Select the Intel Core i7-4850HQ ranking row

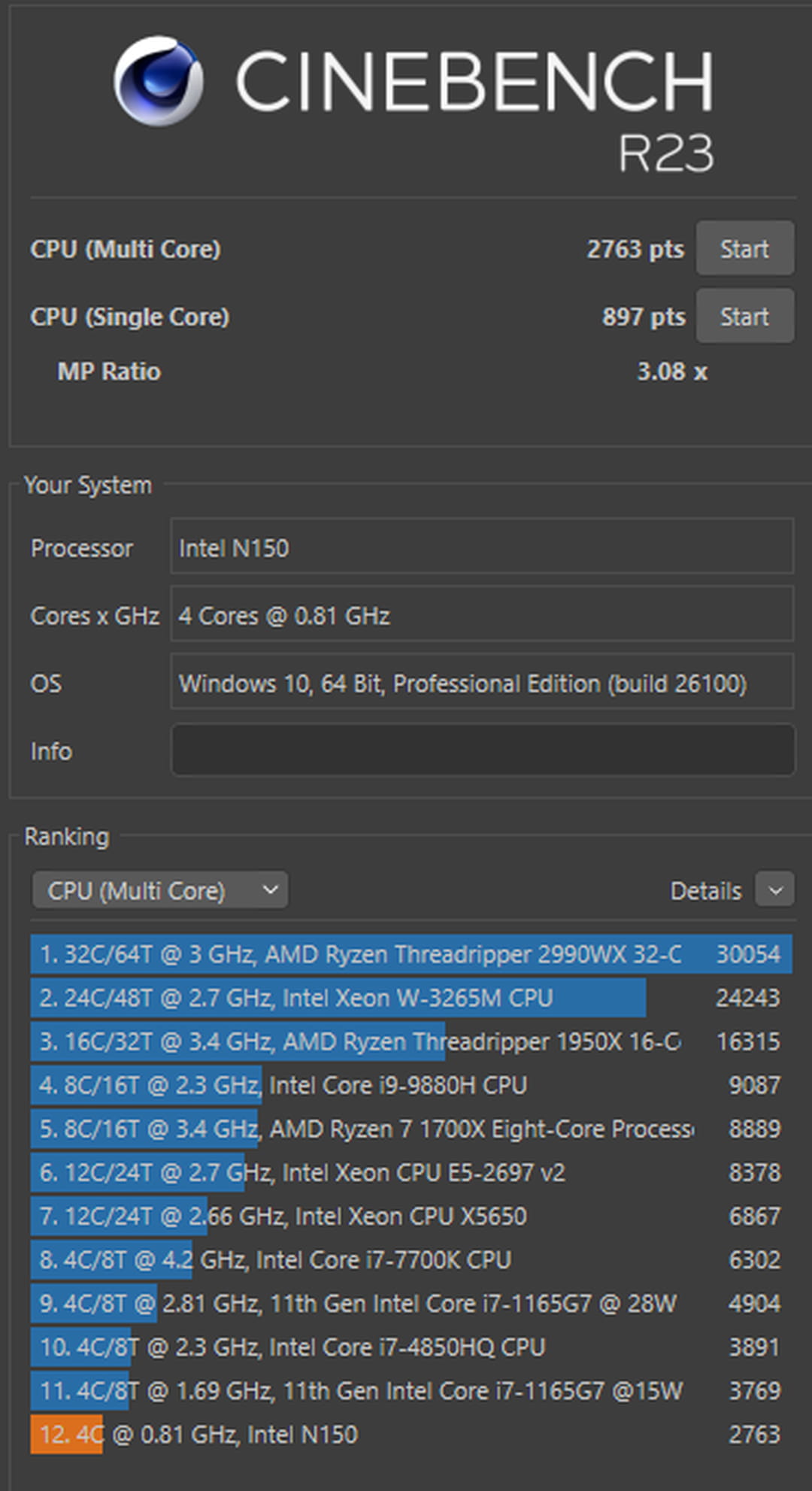(x=411, y=1347)
